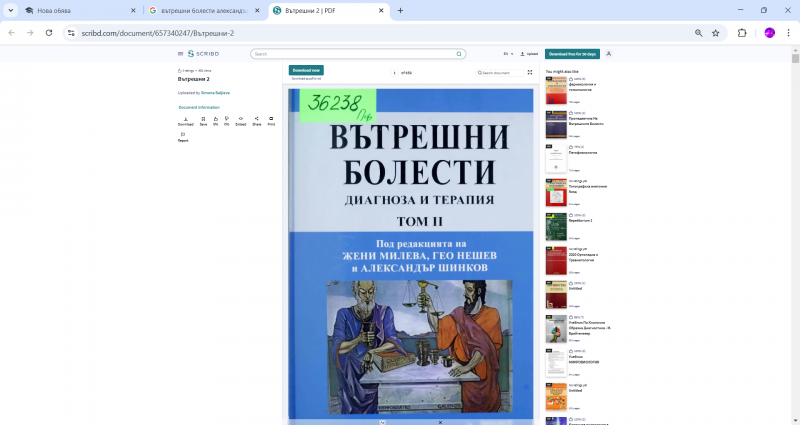
Task: Open the browser extensions puzzle icon
Action: (x=742, y=33)
